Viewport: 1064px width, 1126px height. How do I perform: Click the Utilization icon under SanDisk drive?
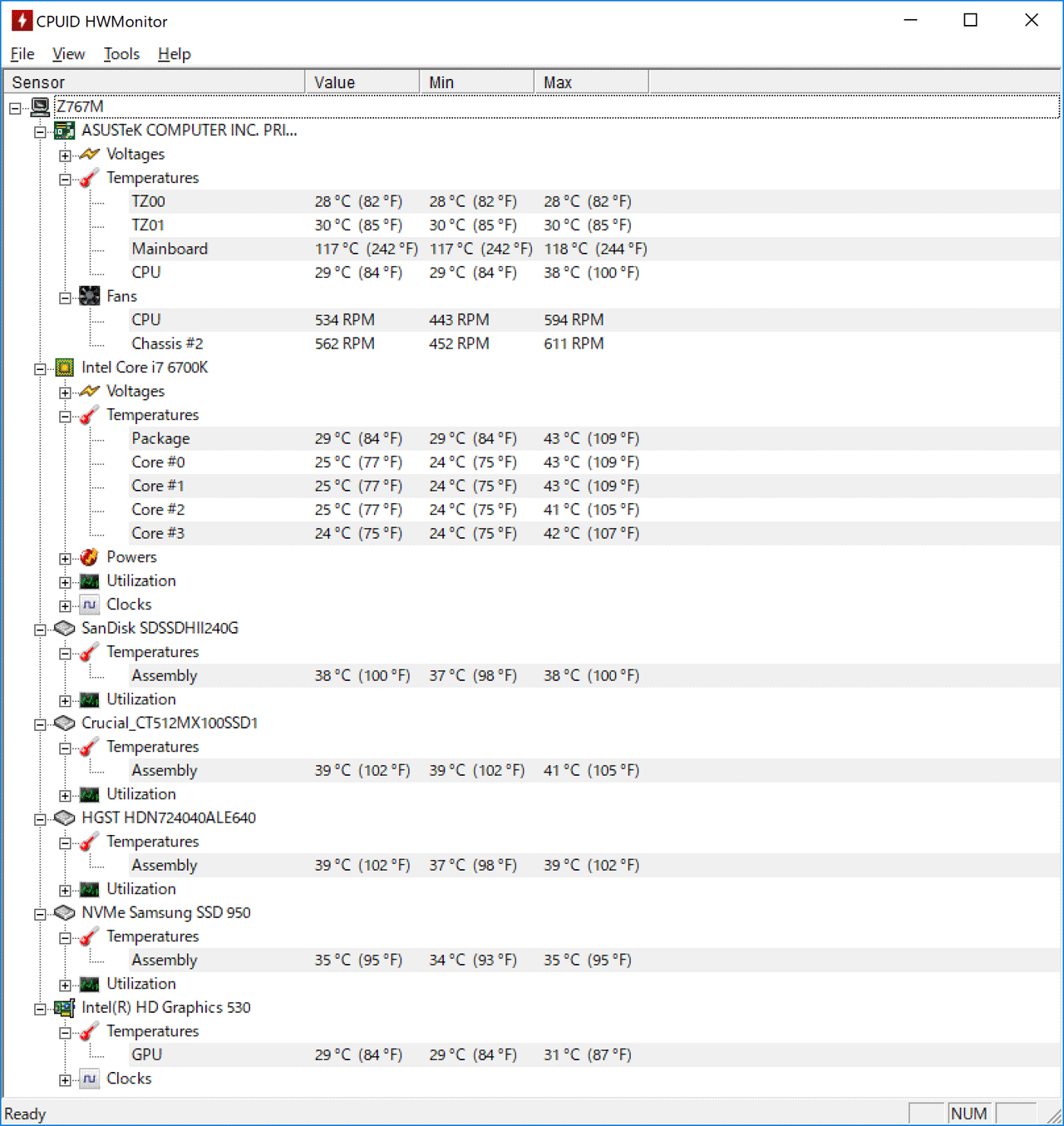(x=89, y=699)
